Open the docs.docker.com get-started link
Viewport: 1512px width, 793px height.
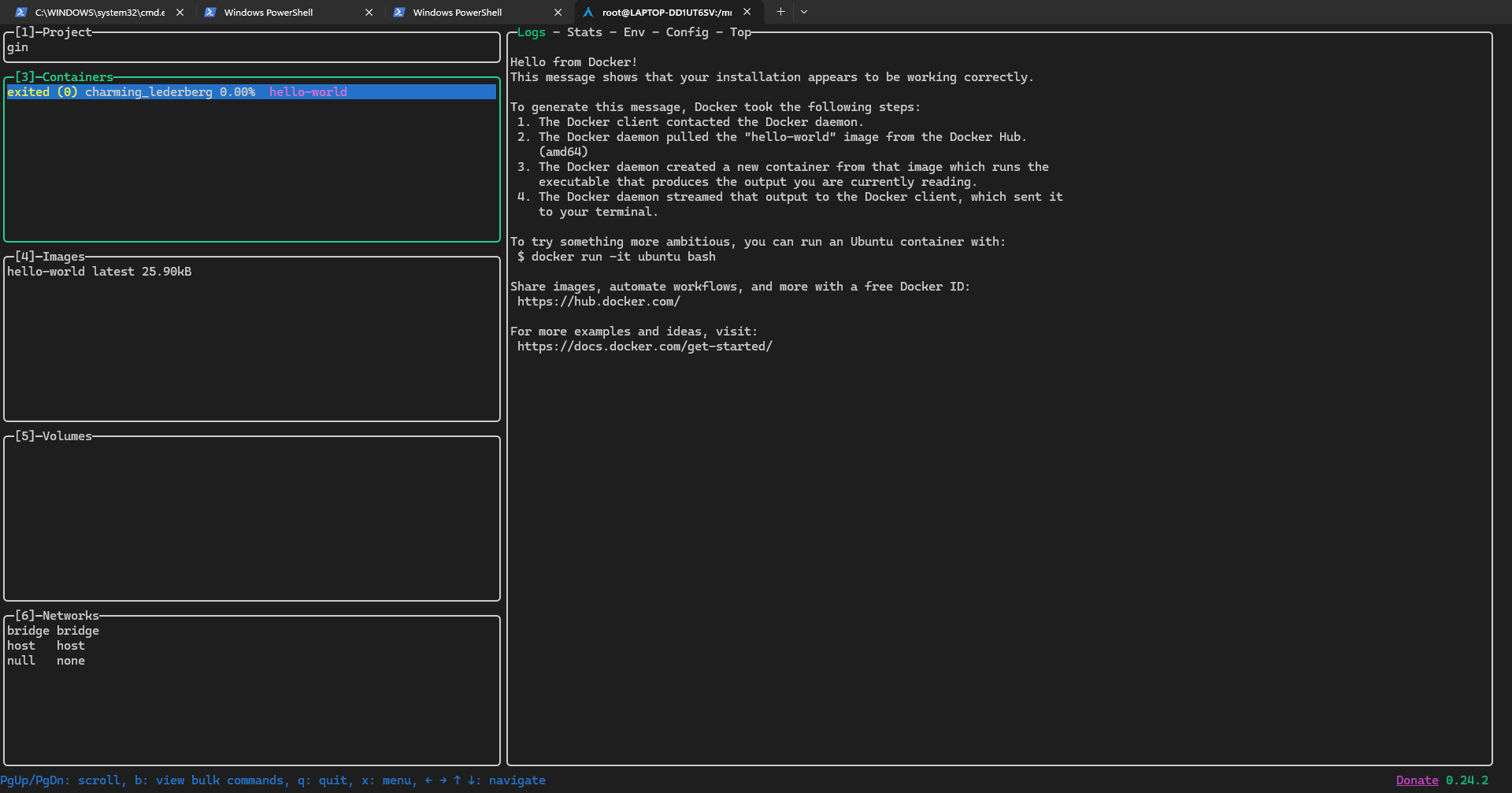click(645, 346)
